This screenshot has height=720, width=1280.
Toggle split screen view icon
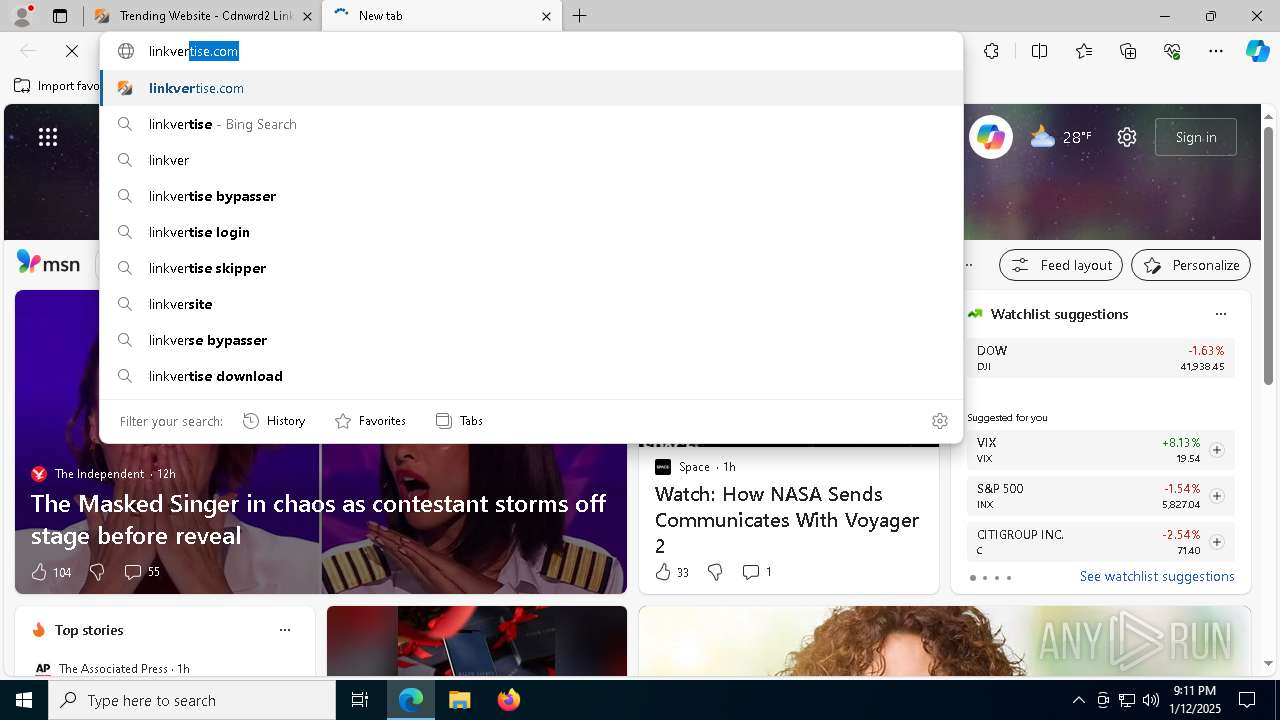pos(1039,51)
